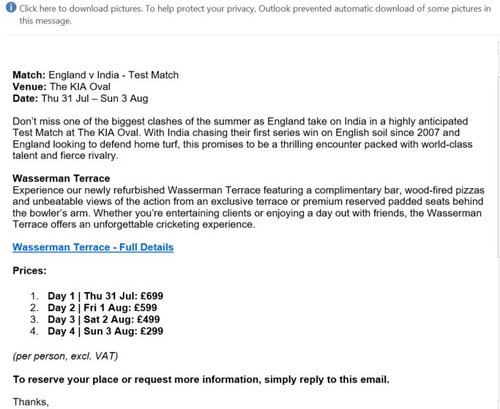
Task: Click the 'Thu 31 Jul – Sun 3 Aug' date text
Action: click(x=95, y=99)
